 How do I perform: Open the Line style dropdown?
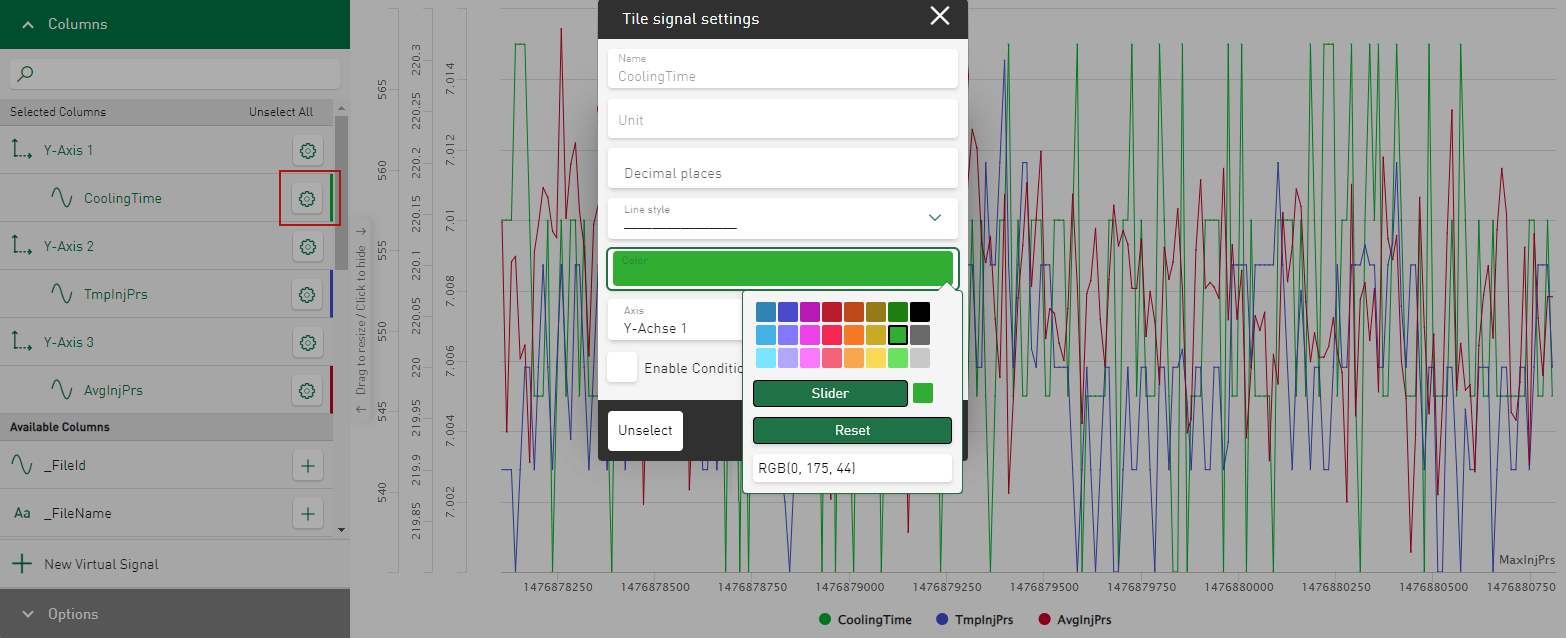[x=782, y=218]
